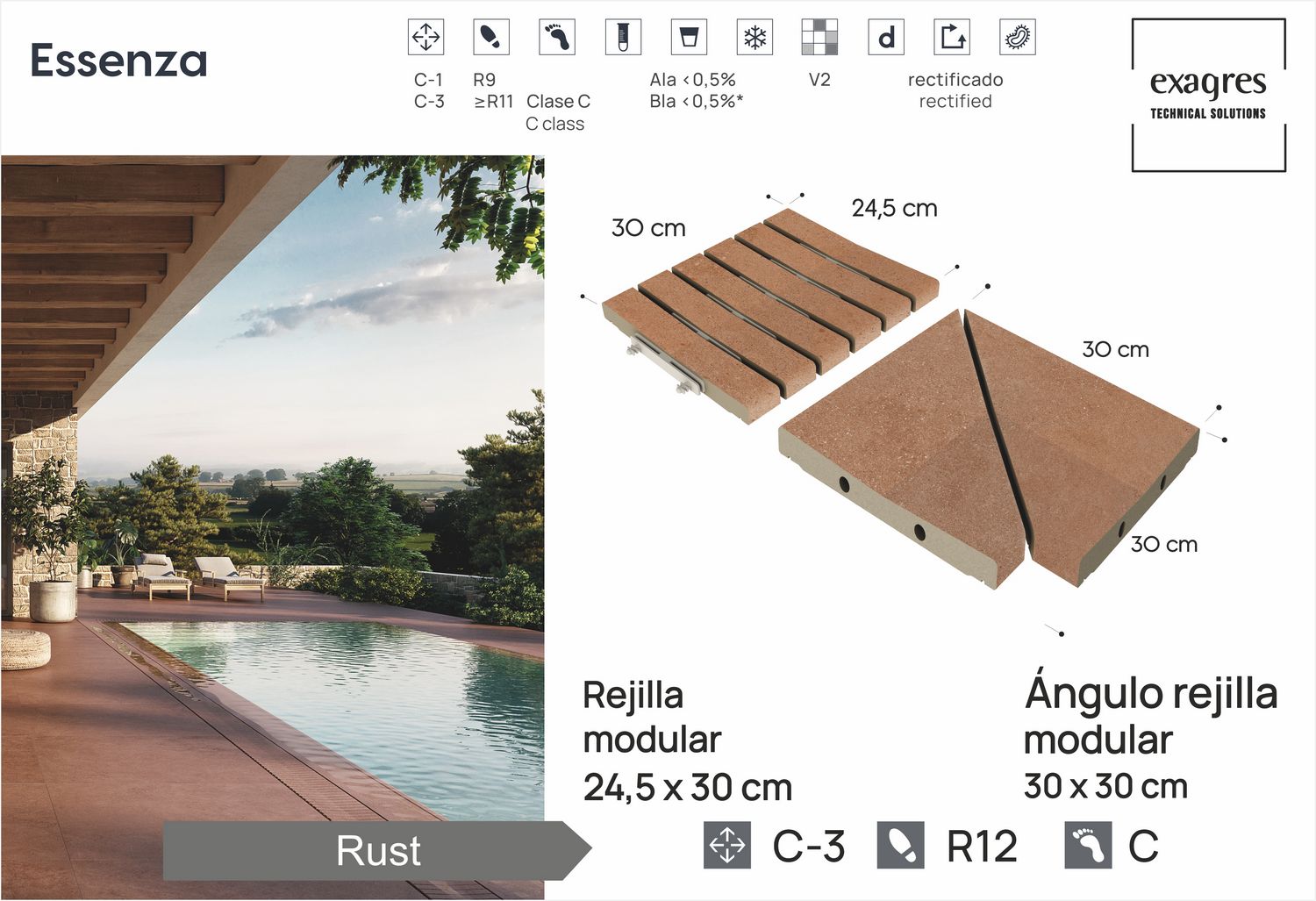Click the bare footprint icon above Clase C
The image size is (1316, 901).
(556, 37)
